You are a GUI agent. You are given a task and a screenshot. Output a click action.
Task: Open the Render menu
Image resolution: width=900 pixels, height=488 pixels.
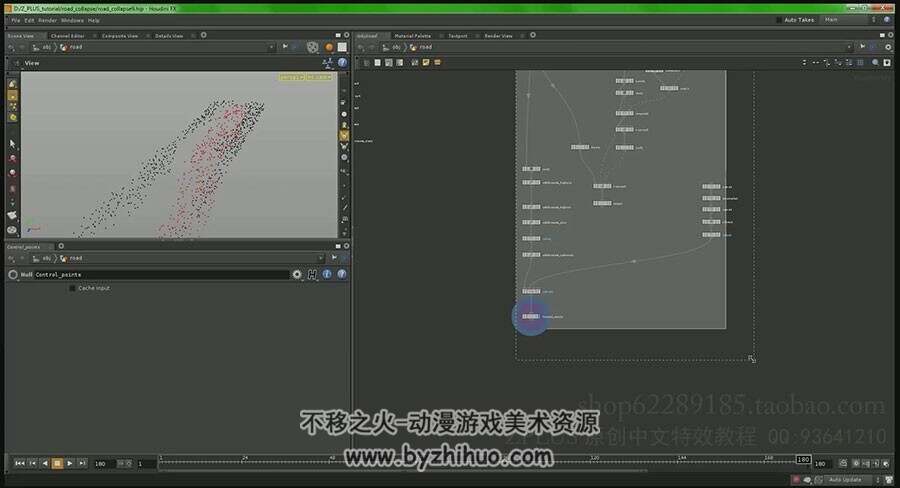[x=48, y=20]
